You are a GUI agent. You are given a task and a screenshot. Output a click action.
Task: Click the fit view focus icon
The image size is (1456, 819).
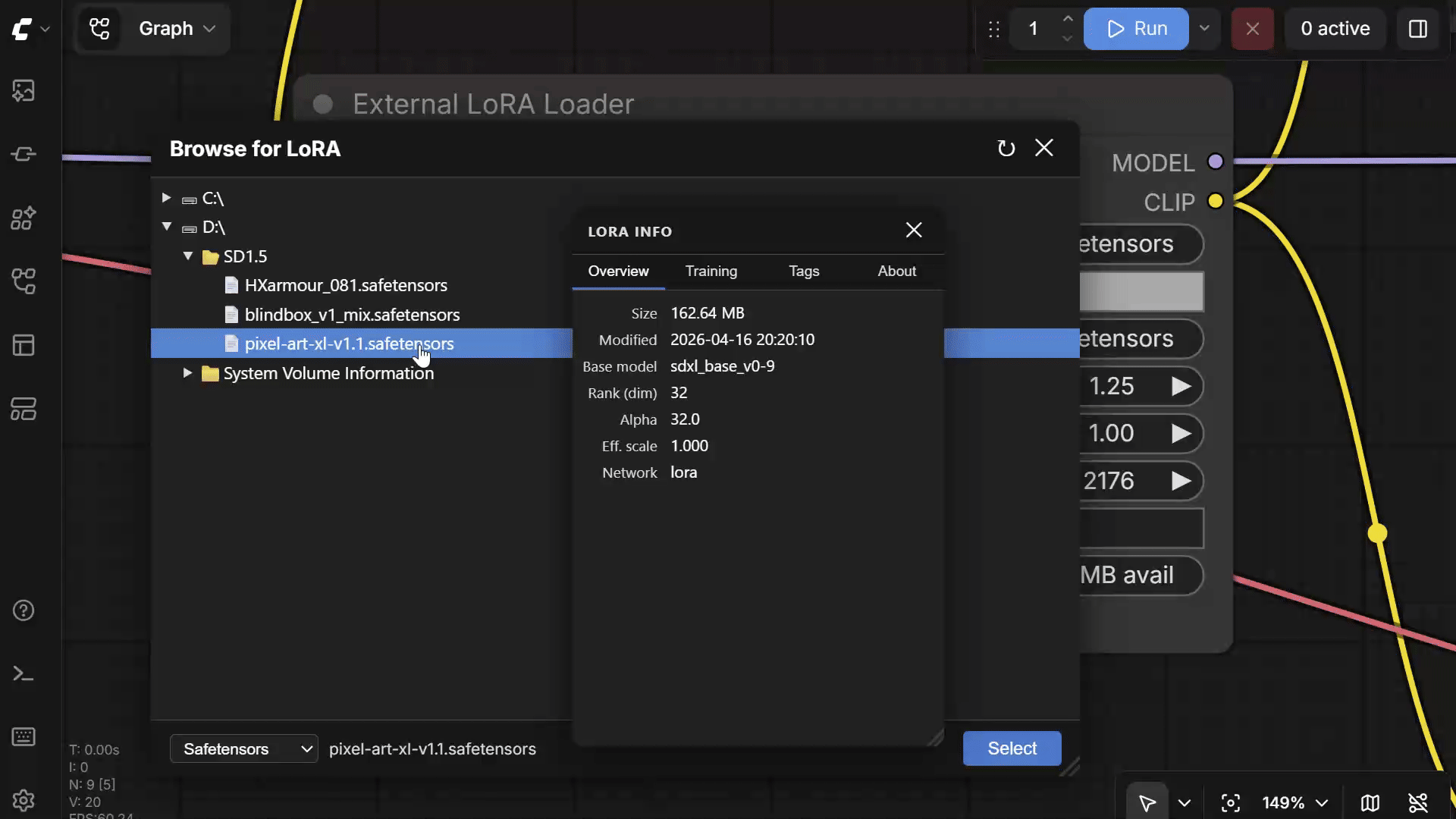(1231, 802)
